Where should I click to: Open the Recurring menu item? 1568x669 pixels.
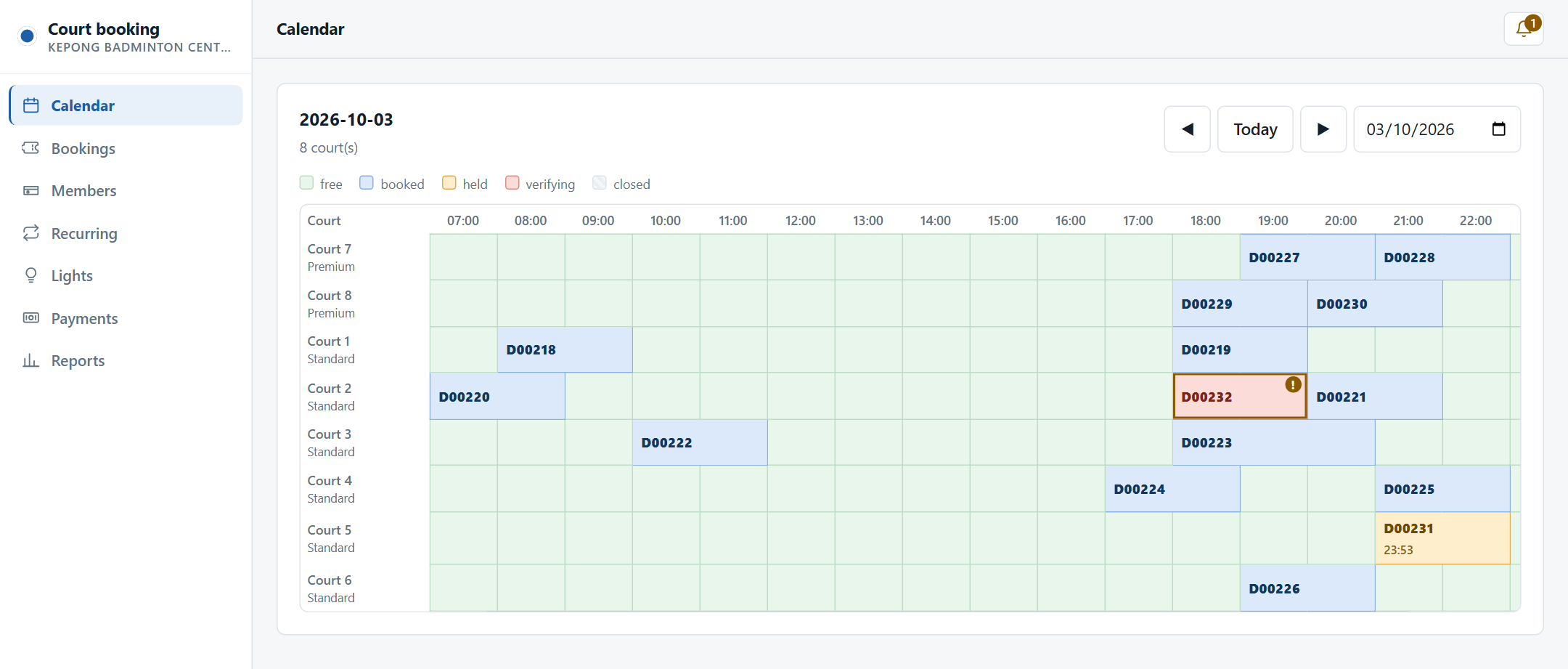[x=126, y=233]
